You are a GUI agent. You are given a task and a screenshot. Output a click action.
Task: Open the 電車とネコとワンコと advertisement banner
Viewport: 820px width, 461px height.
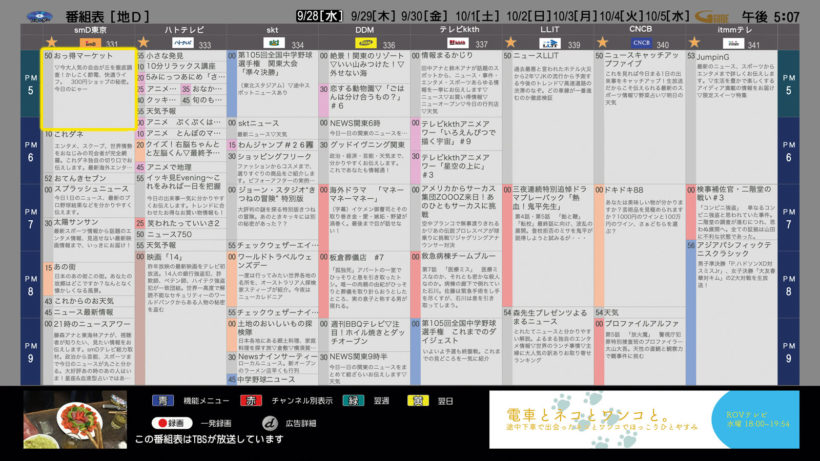tap(644, 420)
